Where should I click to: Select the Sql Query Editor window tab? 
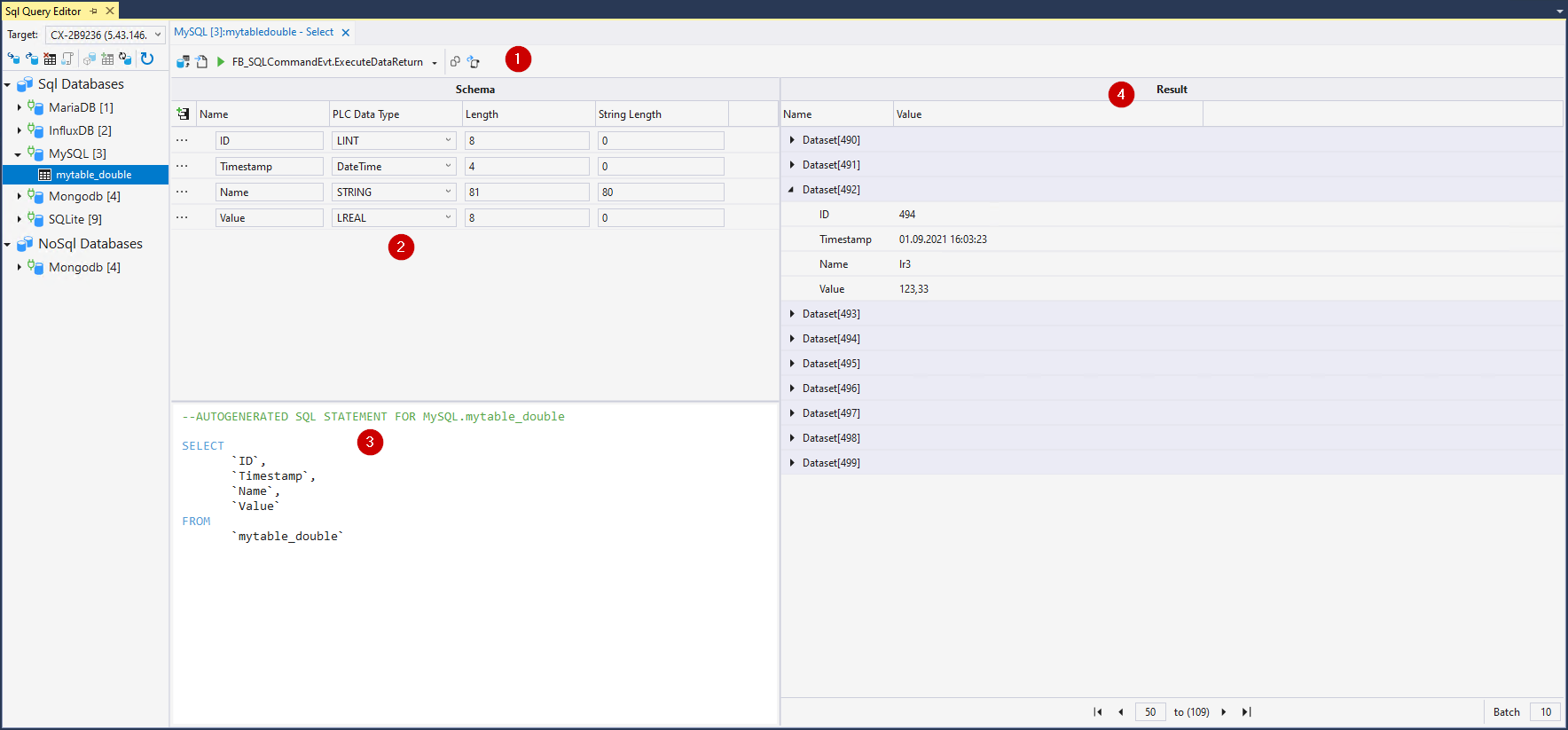(43, 11)
